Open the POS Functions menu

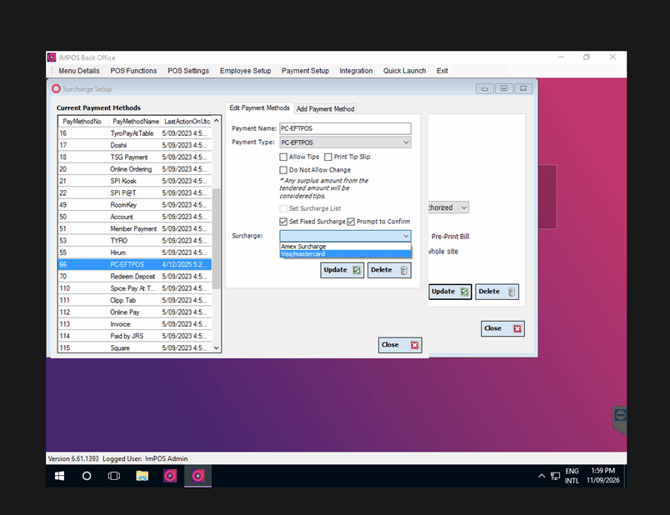[133, 71]
